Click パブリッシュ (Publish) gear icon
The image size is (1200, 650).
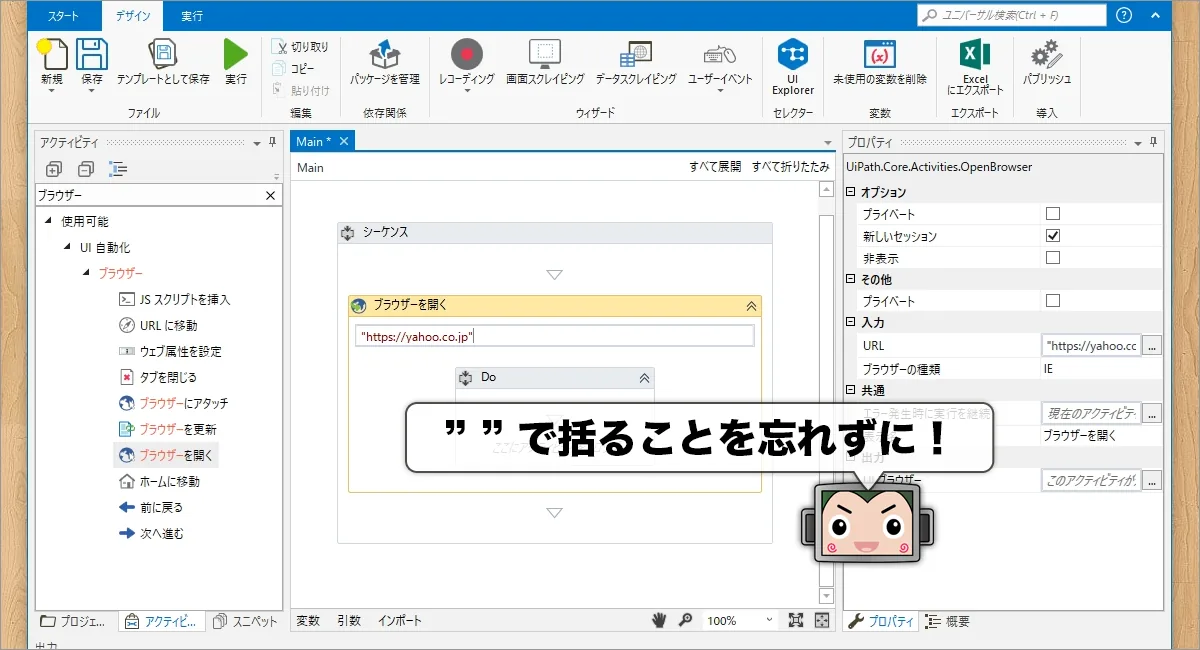tap(1047, 54)
